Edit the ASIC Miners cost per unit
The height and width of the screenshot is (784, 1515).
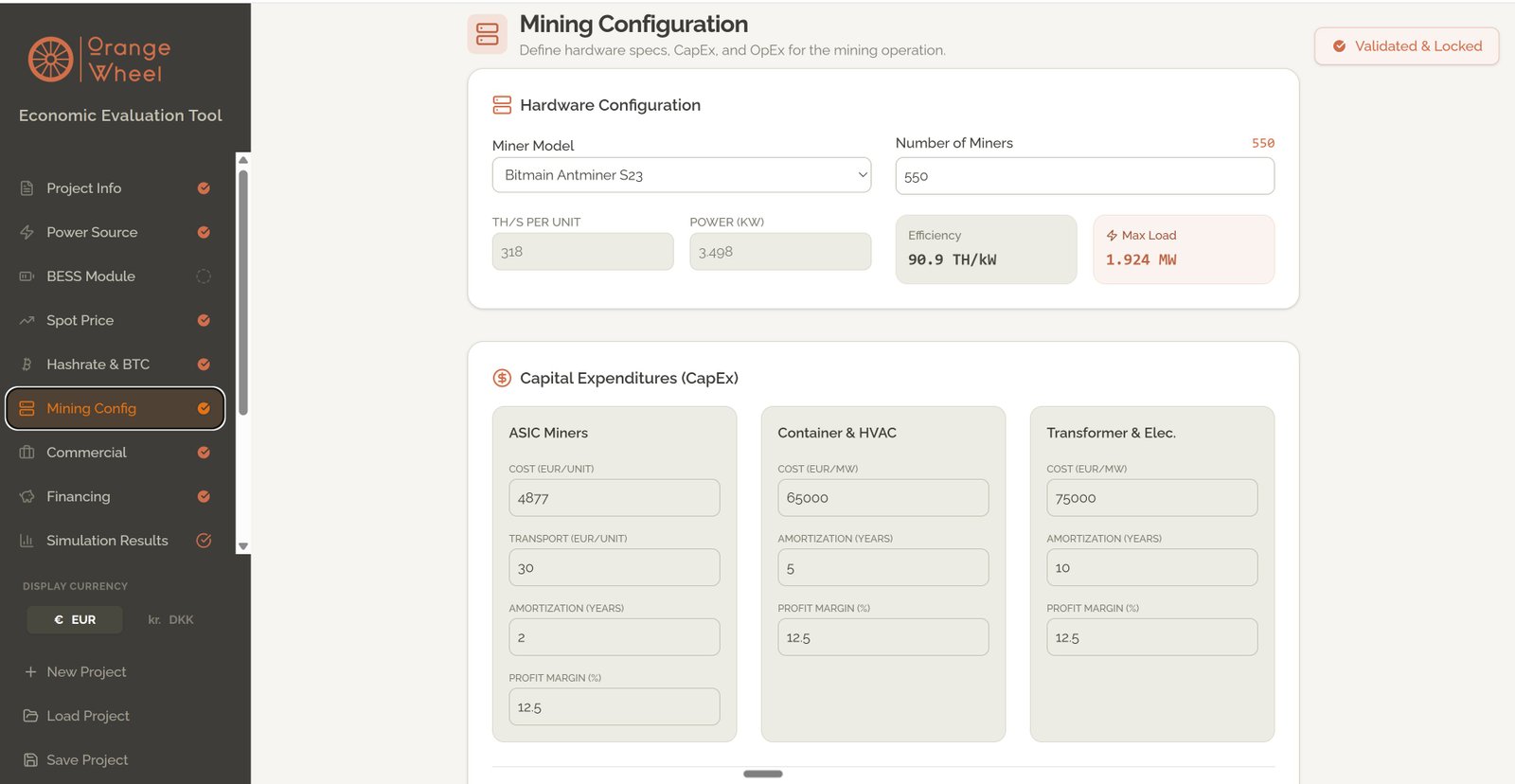[x=615, y=498]
